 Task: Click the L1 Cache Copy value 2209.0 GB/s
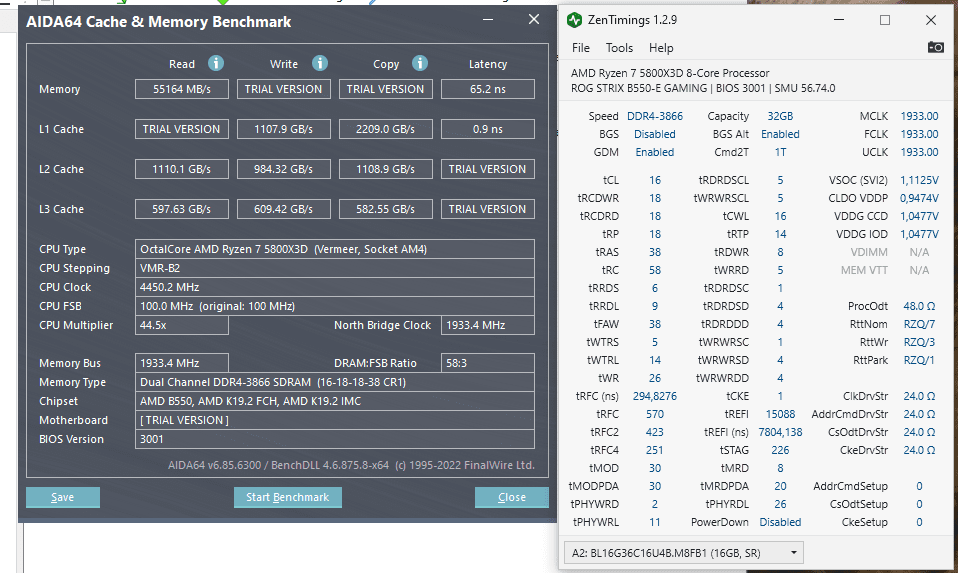point(386,130)
